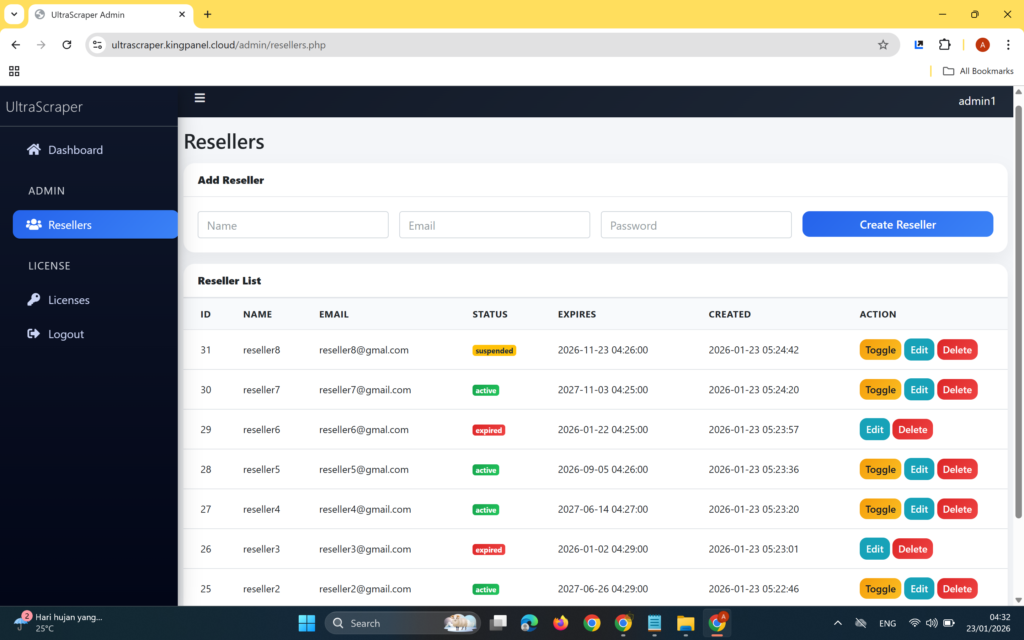Image resolution: width=1024 pixels, height=640 pixels.
Task: Click the Licenses wrench icon
Action: coord(33,299)
